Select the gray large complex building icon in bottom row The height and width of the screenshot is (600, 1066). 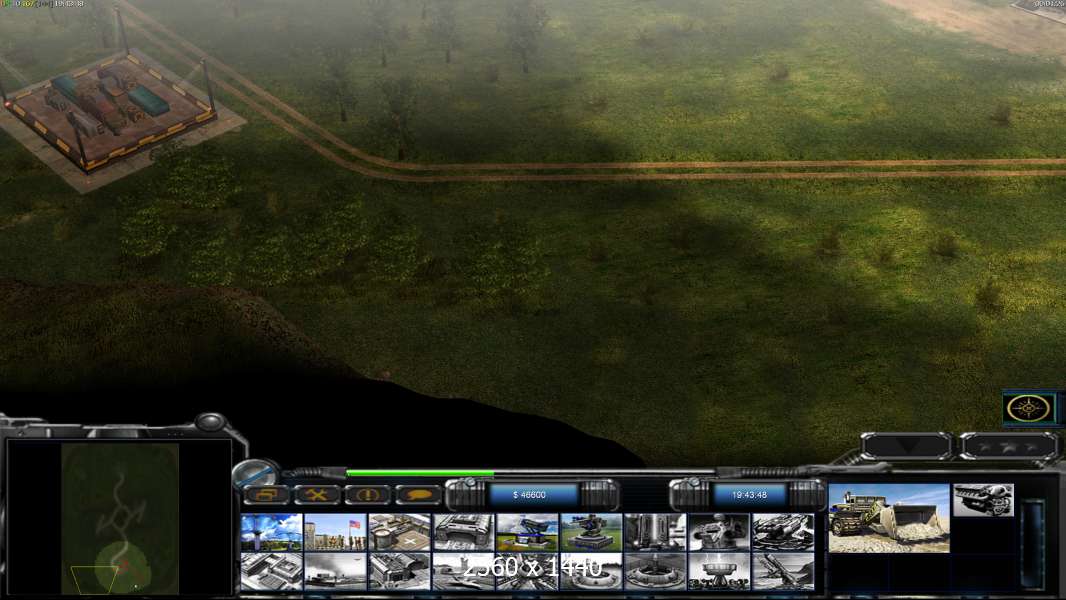pos(271,571)
